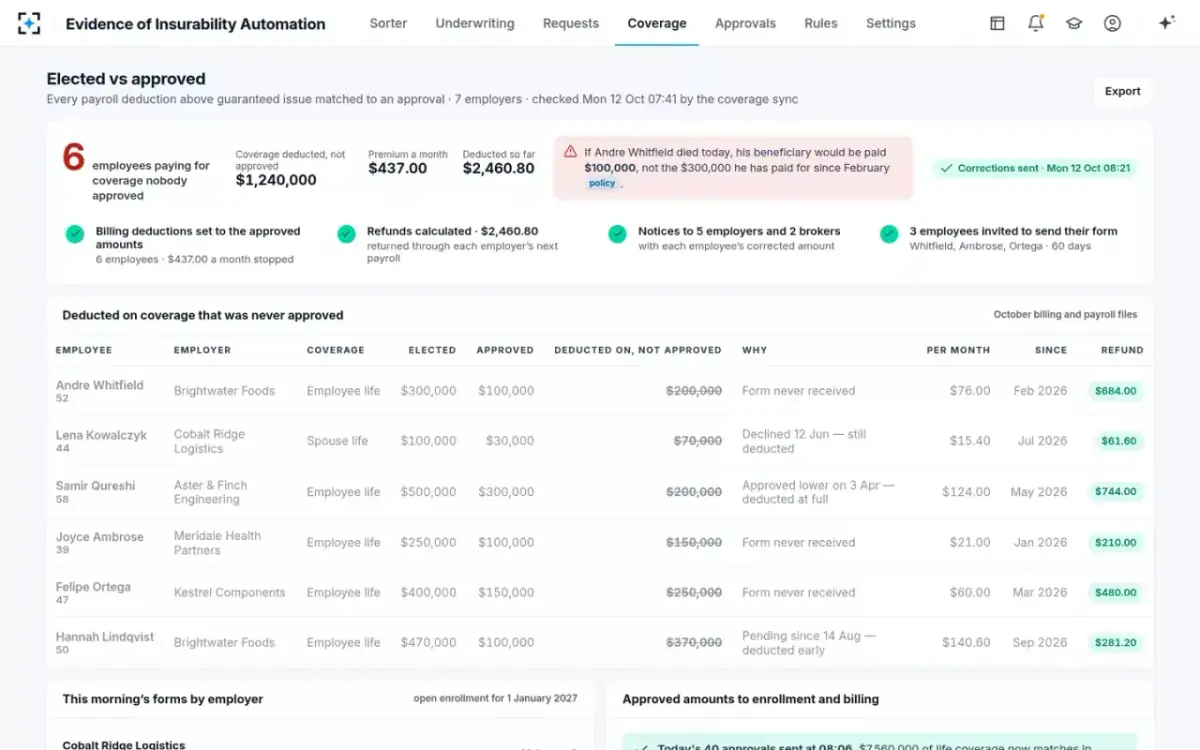Click the $140.60 per month value
The width and height of the screenshot is (1200, 750).
(x=966, y=643)
